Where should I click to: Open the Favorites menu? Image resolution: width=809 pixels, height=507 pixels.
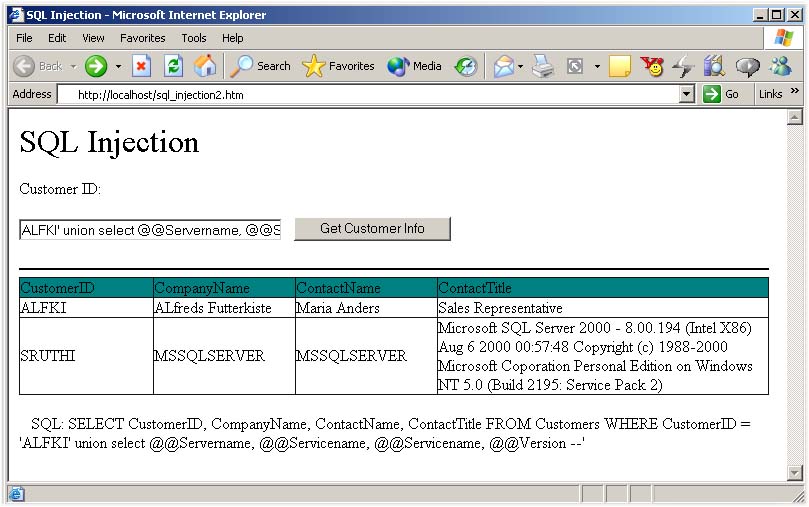pyautogui.click(x=142, y=38)
